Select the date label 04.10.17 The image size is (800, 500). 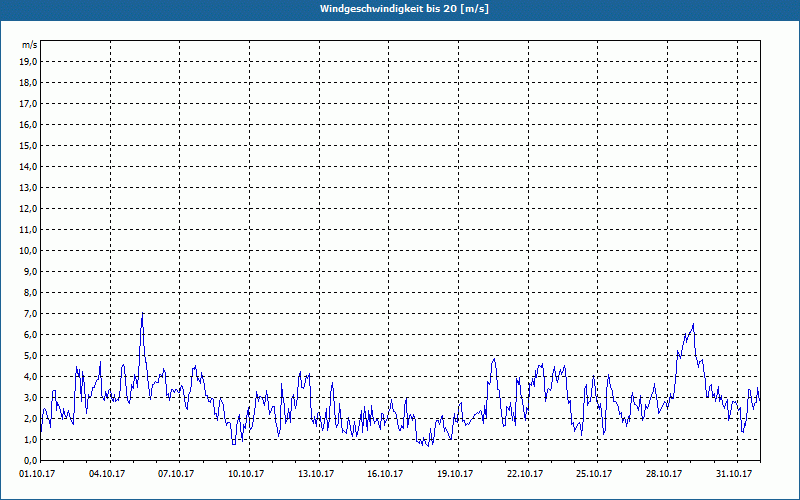point(107,474)
